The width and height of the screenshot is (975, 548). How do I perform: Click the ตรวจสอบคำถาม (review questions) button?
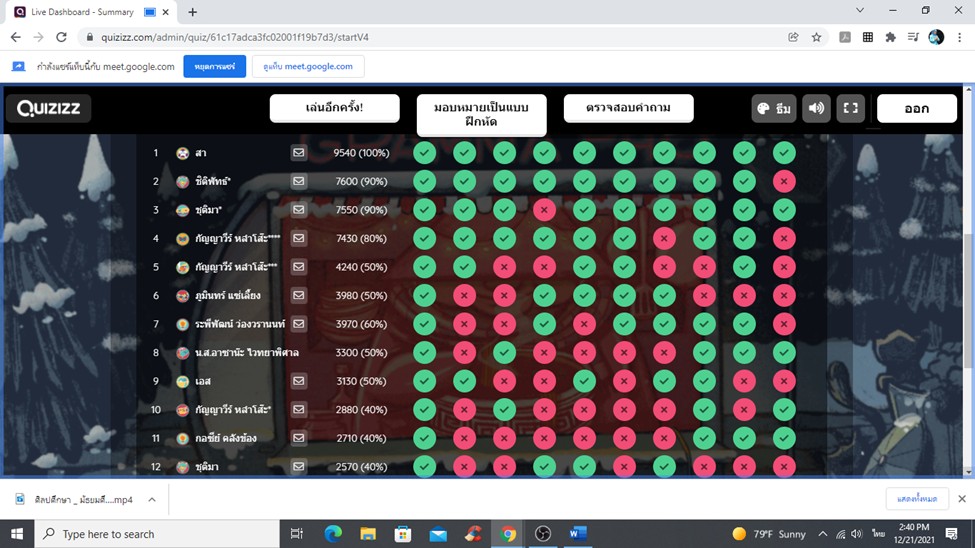coord(628,108)
